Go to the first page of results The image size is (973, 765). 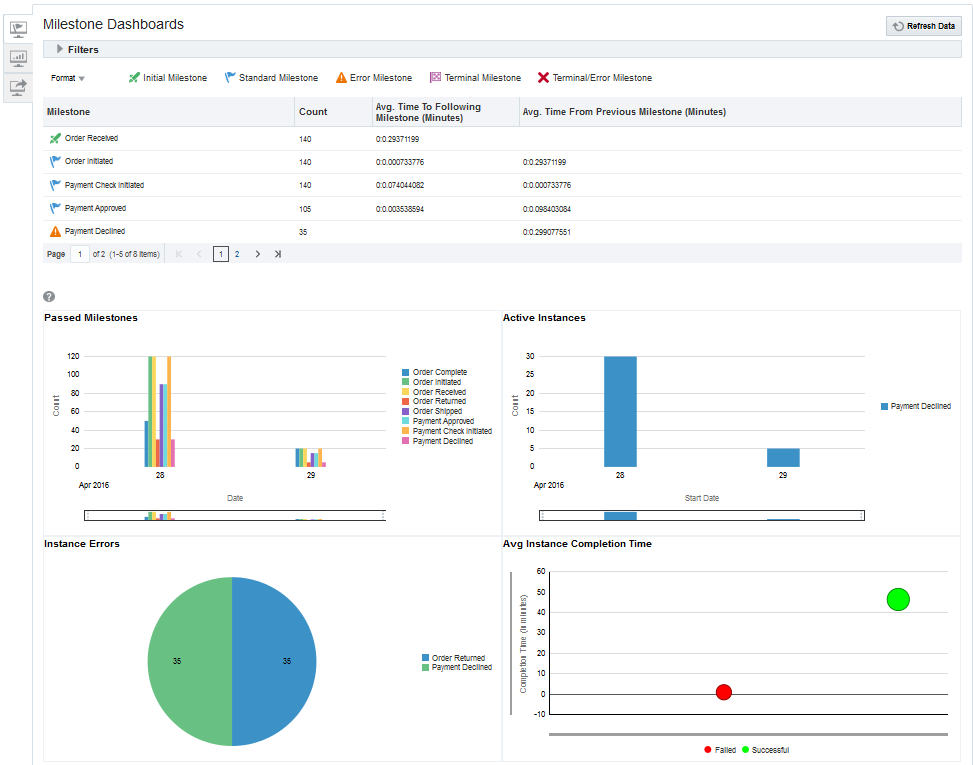(179, 254)
